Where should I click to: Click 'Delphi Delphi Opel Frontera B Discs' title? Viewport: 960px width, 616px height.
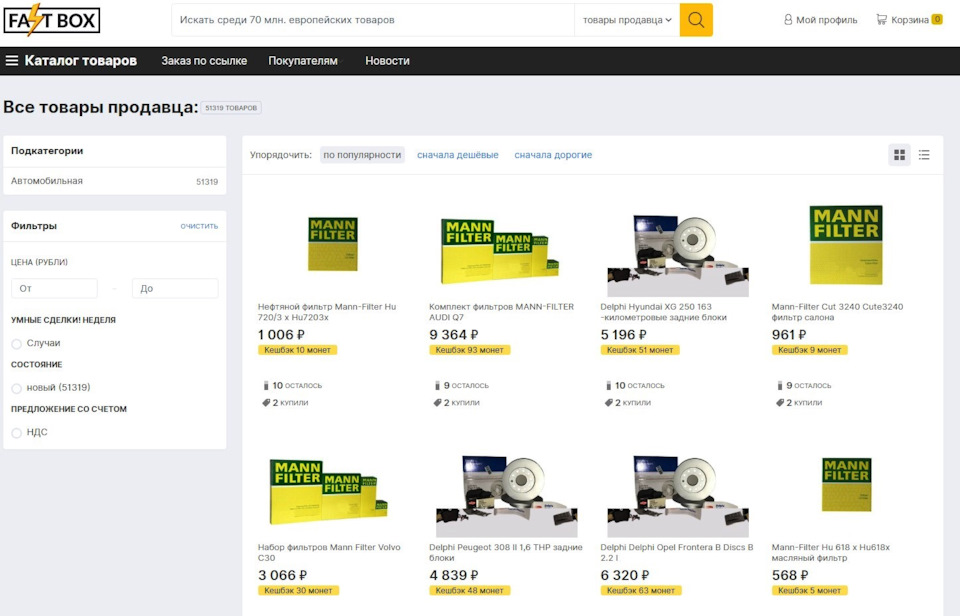tap(677, 552)
